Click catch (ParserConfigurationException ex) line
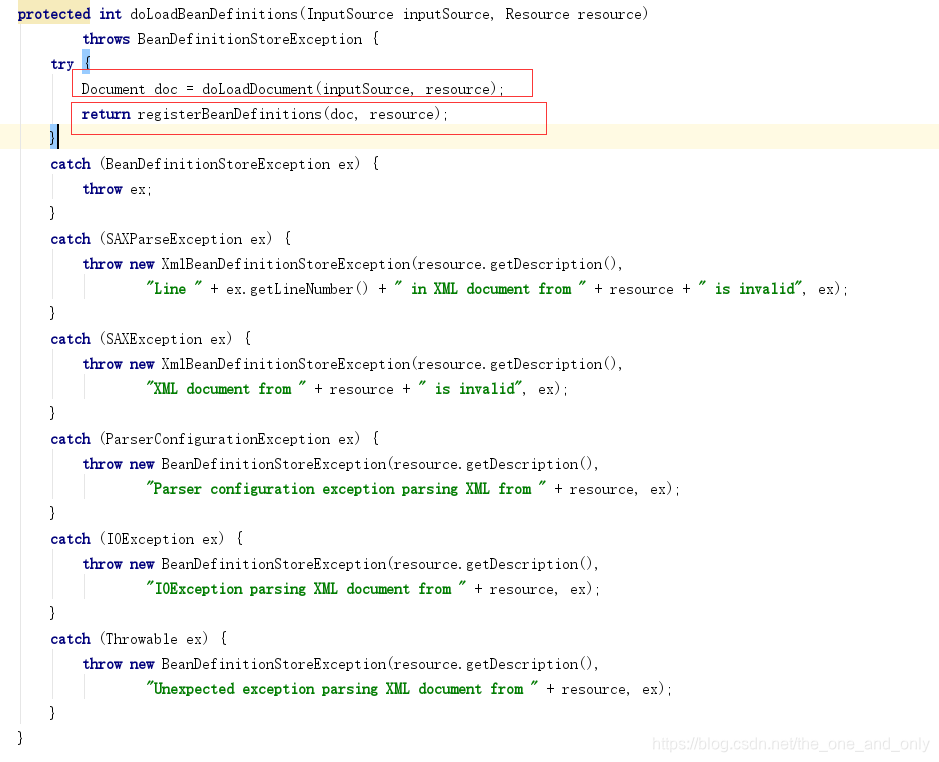 click(214, 439)
